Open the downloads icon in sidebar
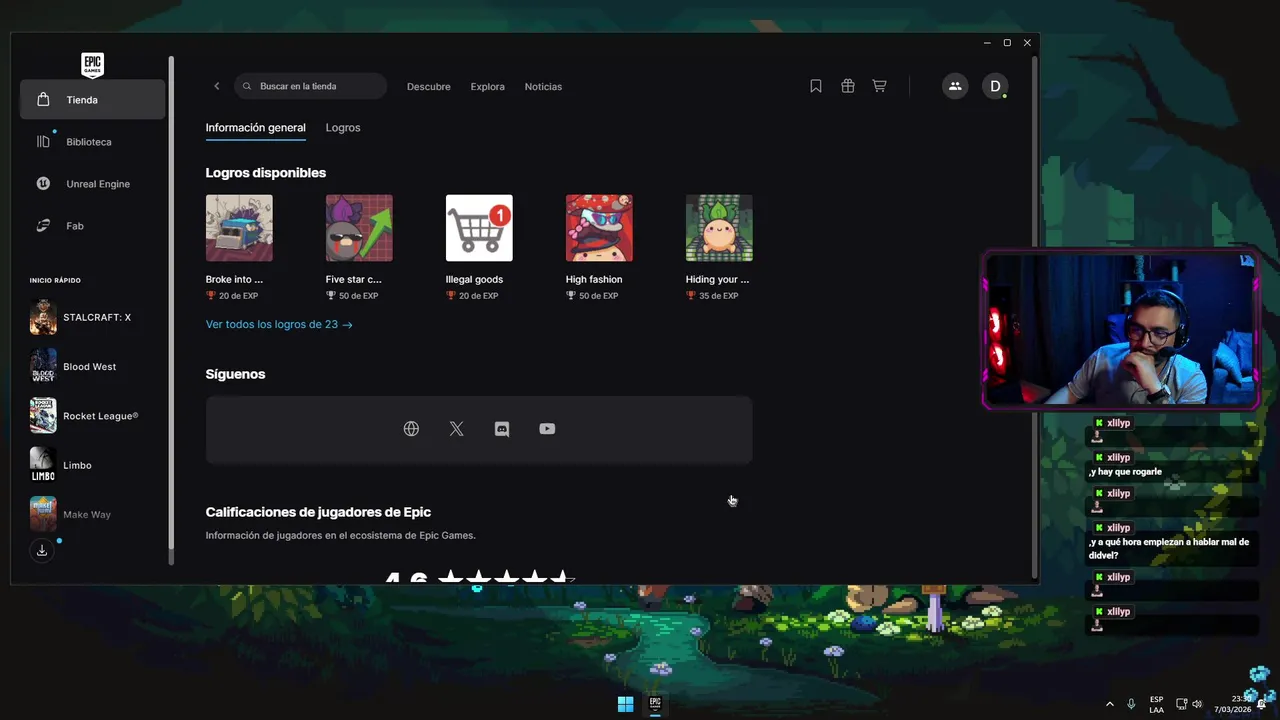The height and width of the screenshot is (720, 1280). click(x=42, y=550)
